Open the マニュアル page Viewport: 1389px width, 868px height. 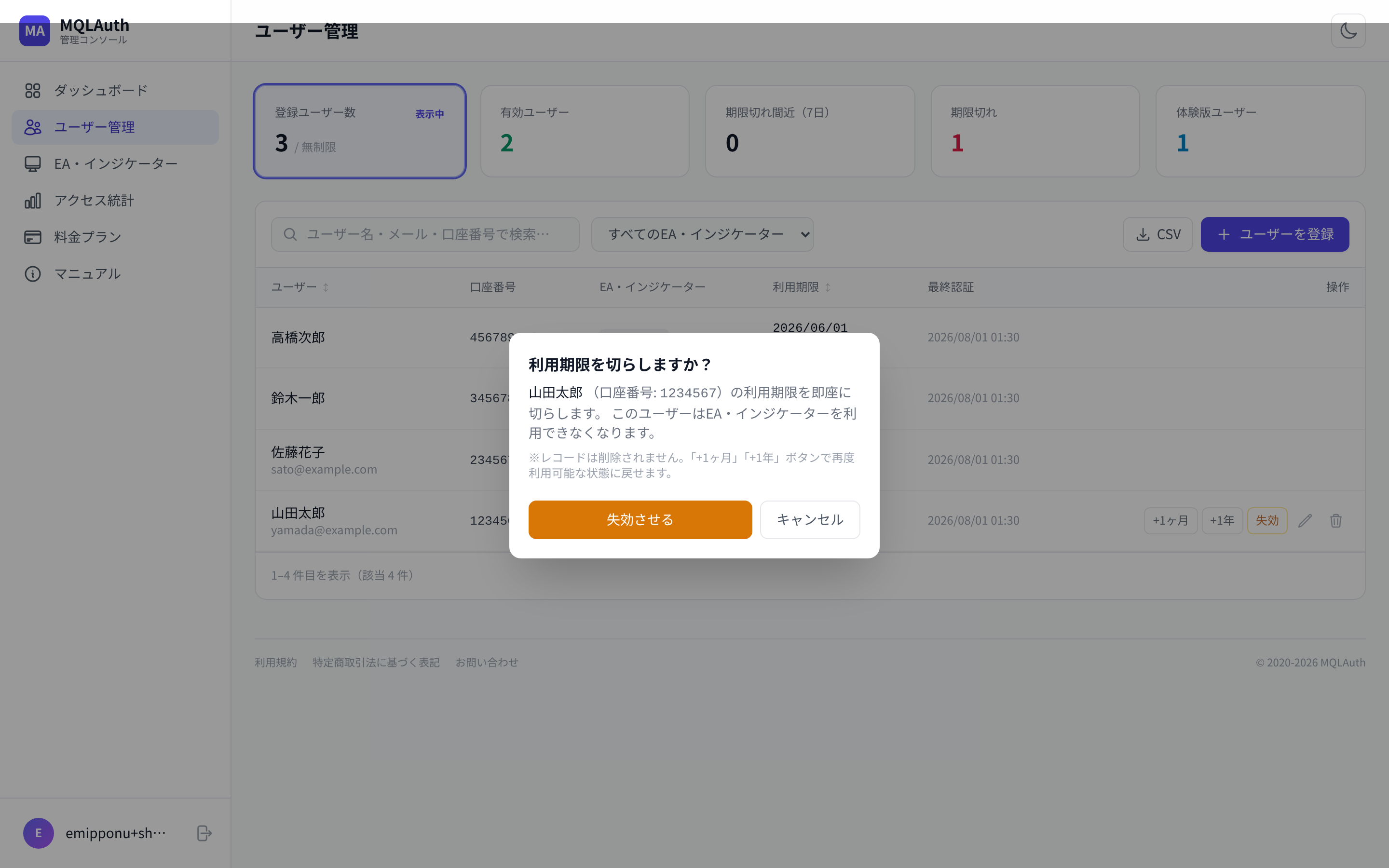point(115,273)
